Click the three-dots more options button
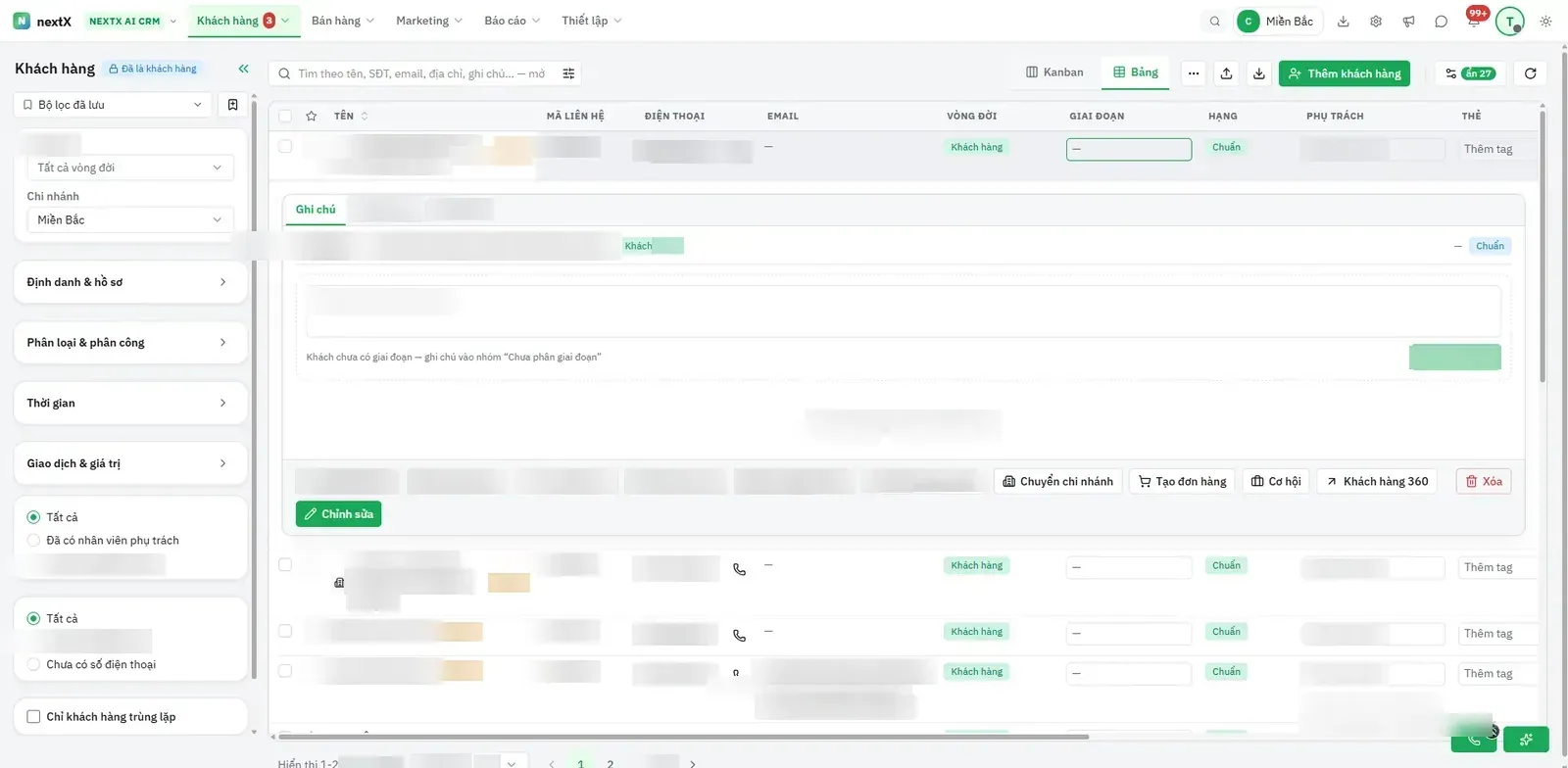Image resolution: width=1568 pixels, height=768 pixels. tap(1193, 73)
